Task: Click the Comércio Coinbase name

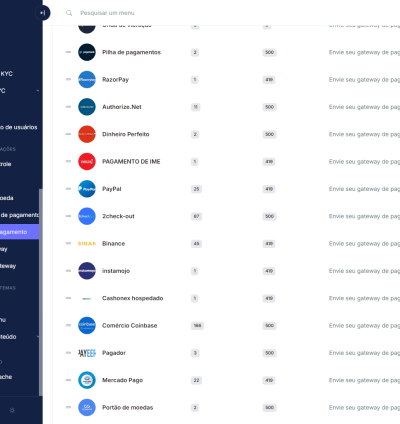Action: (130, 326)
